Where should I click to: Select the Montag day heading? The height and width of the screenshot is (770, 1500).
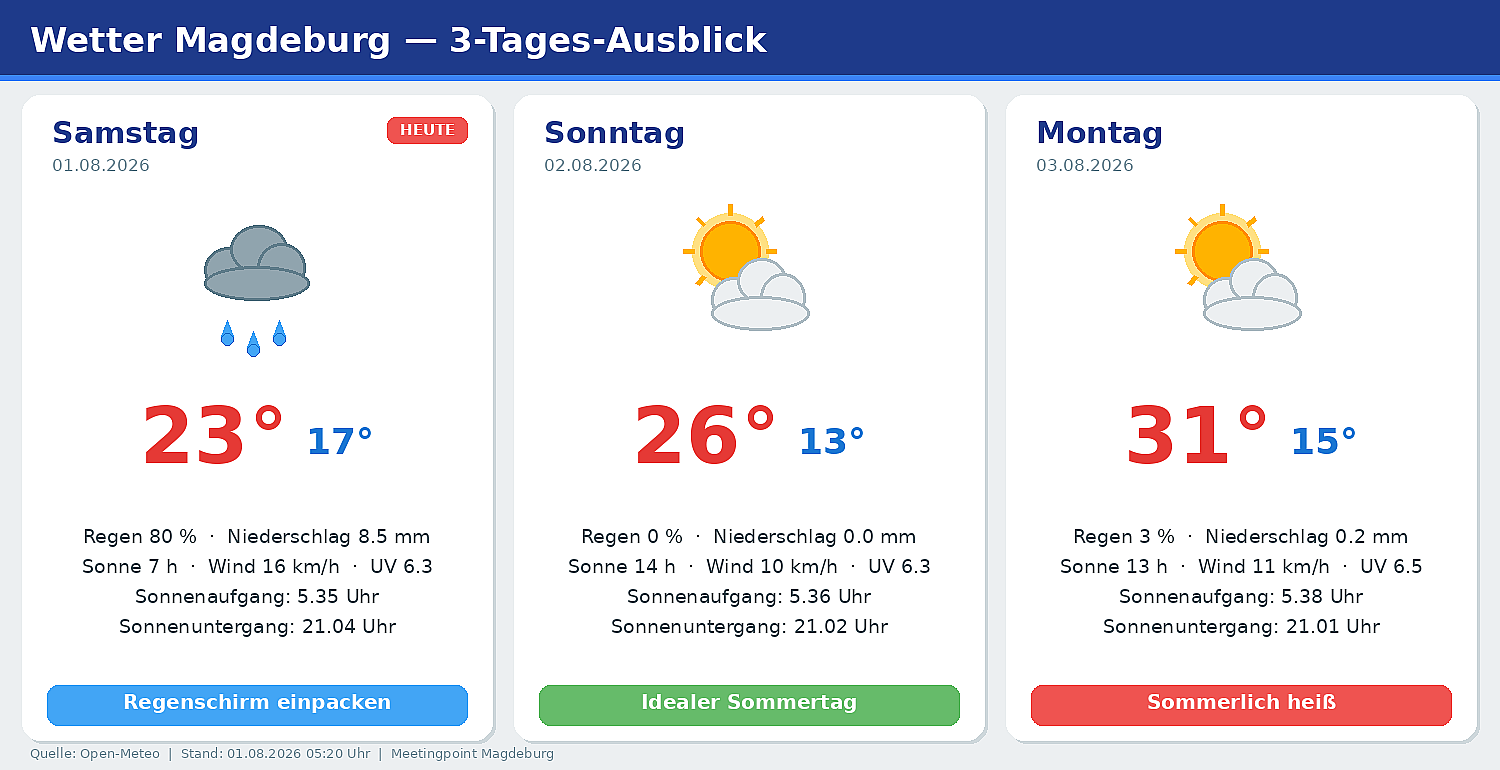coord(1099,133)
